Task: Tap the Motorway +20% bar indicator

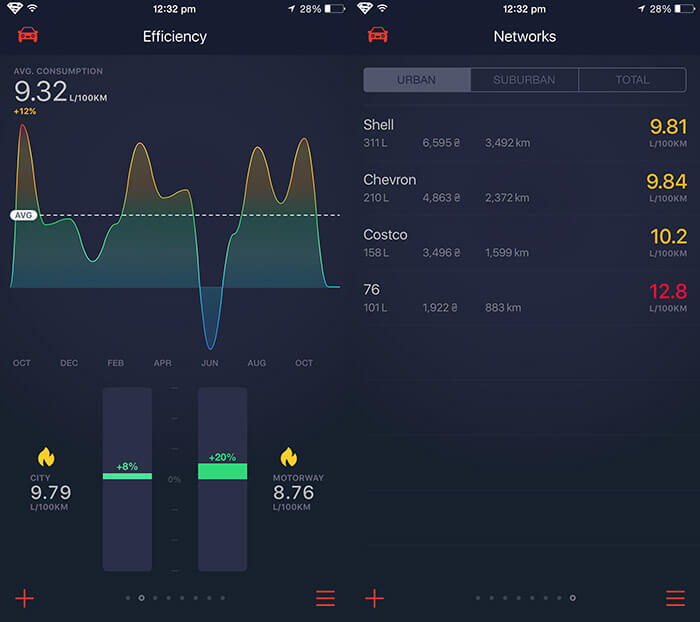Action: 222,469
